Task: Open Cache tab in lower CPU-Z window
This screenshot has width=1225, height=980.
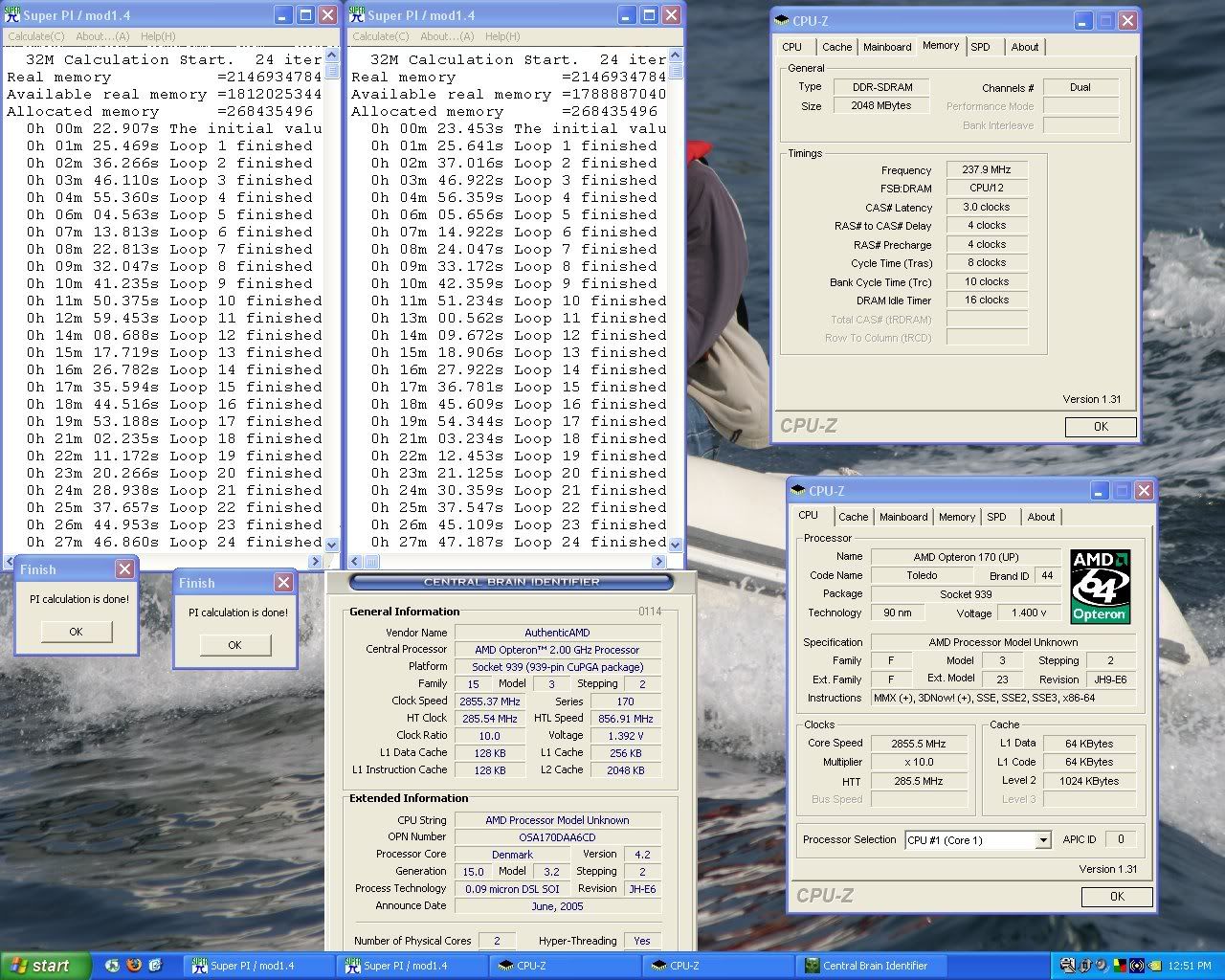Action: point(853,517)
